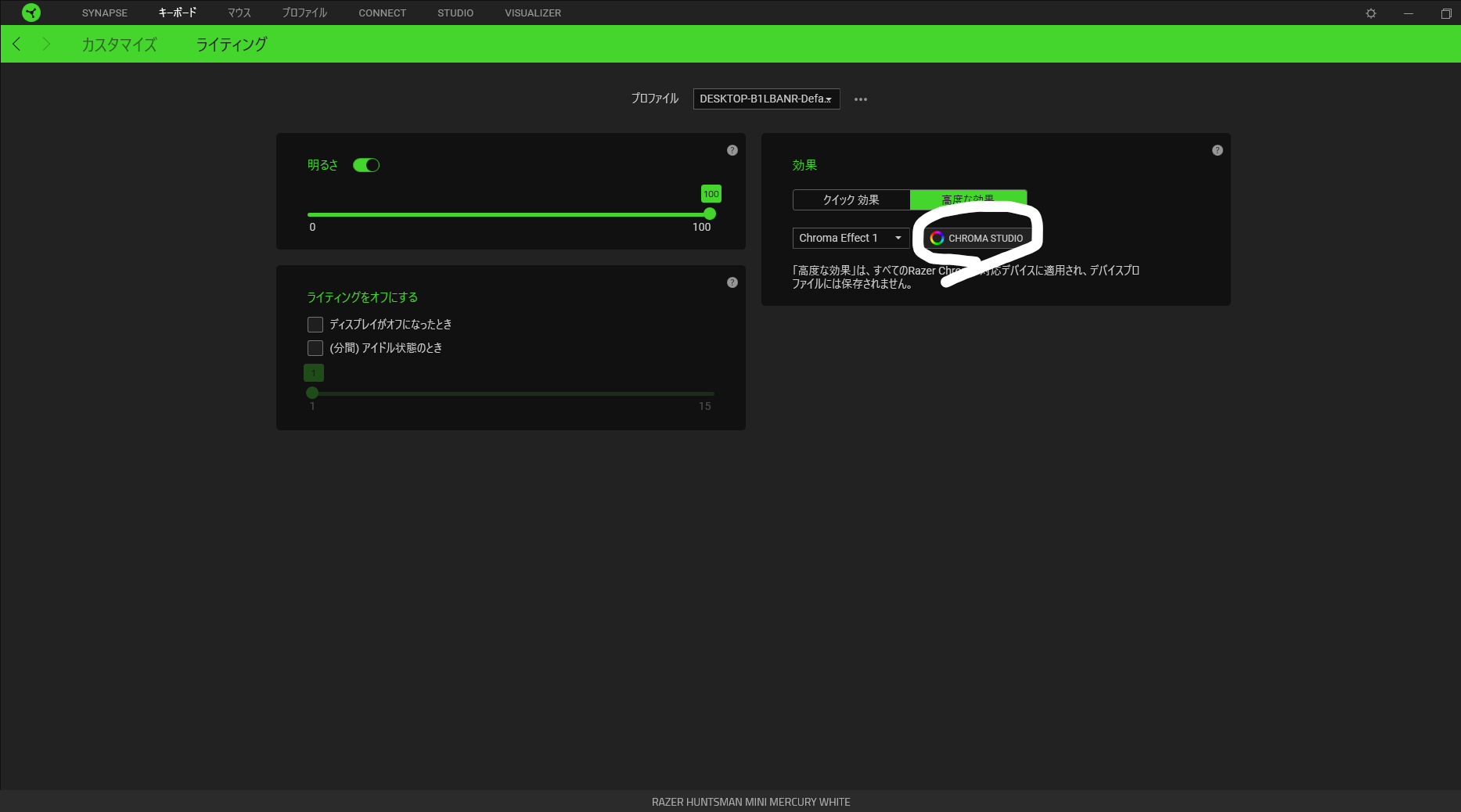Check the display off lighting checkbox
Image resolution: width=1461 pixels, height=812 pixels.
pyautogui.click(x=315, y=325)
